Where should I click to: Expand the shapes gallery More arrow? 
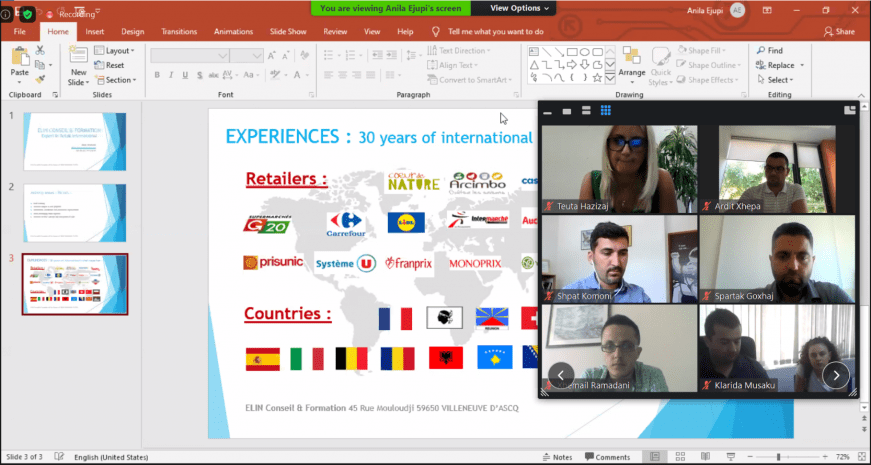[x=610, y=78]
